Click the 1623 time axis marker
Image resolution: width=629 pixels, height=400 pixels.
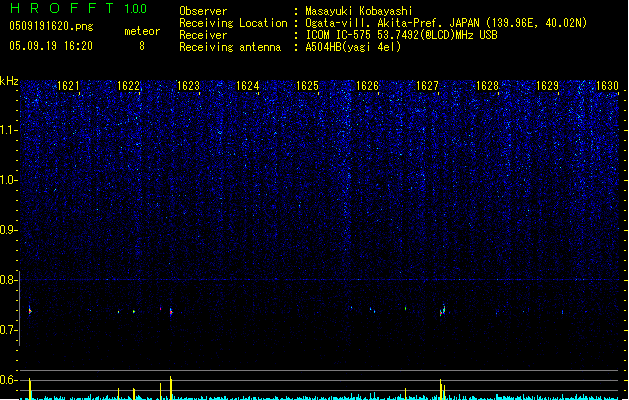click(188, 86)
